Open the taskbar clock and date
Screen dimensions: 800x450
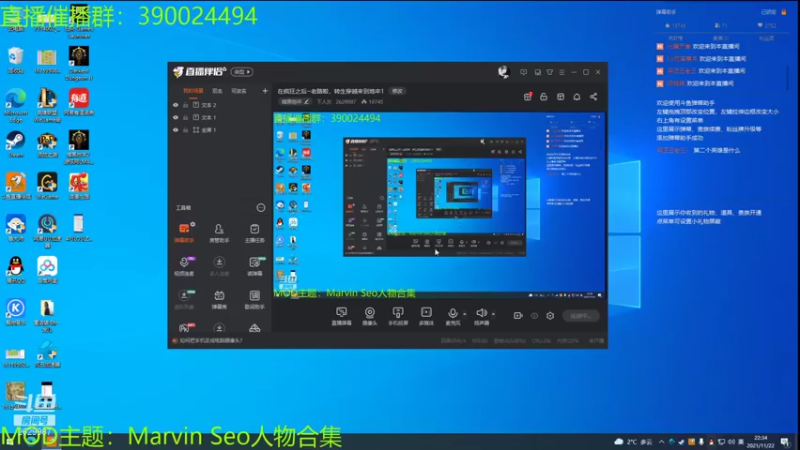point(761,442)
